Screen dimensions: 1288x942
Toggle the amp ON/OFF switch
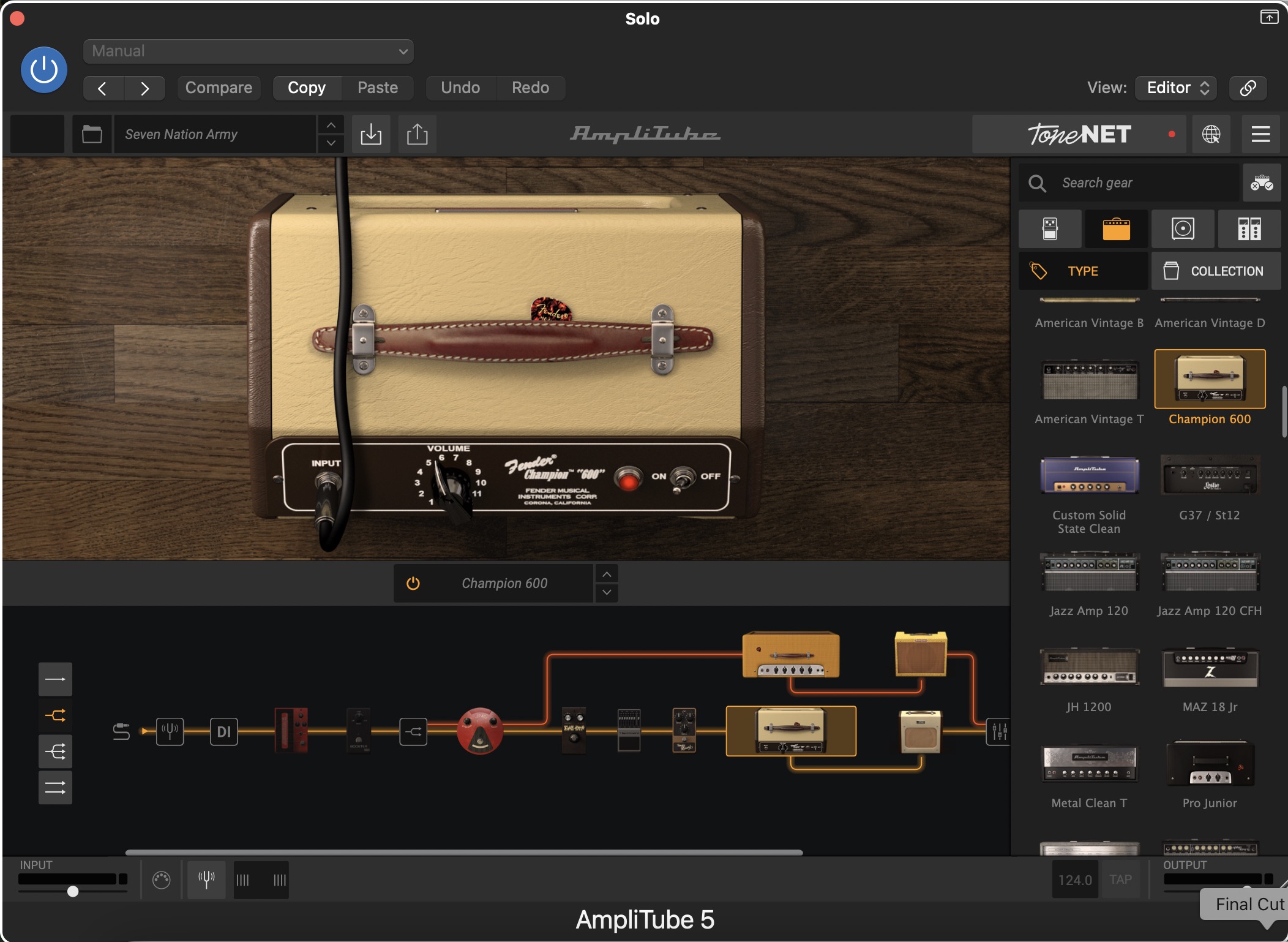click(x=681, y=478)
